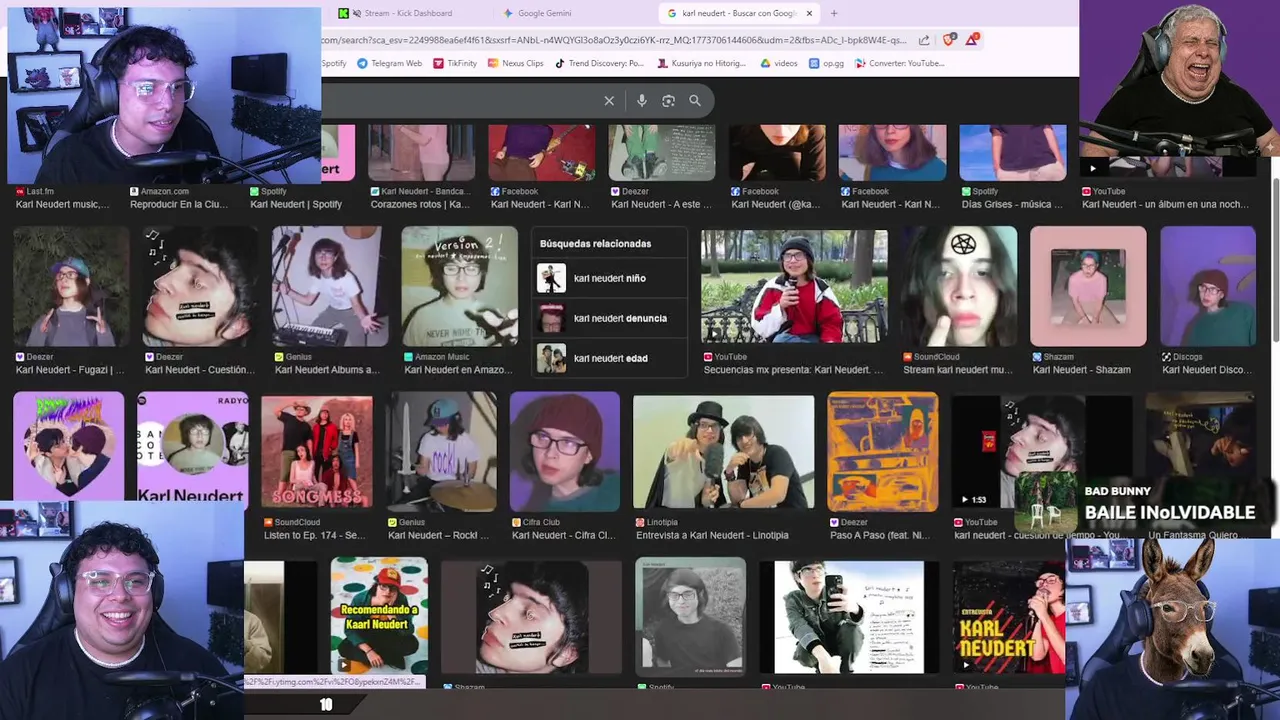This screenshot has height=720, width=1280.
Task: Open Karl Neudert - Shazam pink image
Action: [x=1088, y=286]
